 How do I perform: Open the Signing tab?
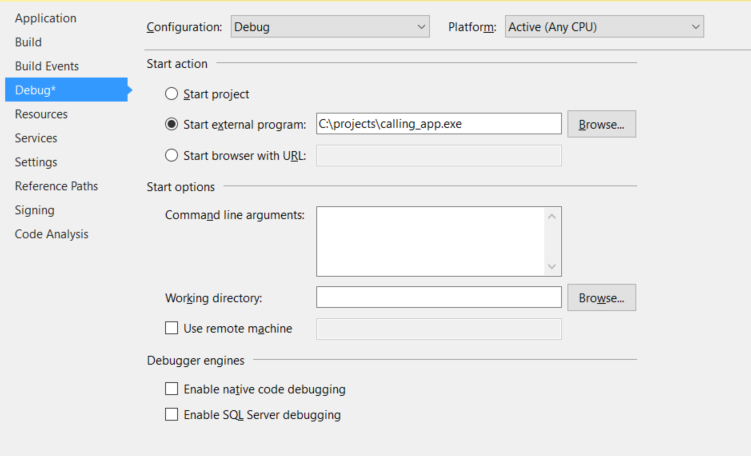pos(35,210)
